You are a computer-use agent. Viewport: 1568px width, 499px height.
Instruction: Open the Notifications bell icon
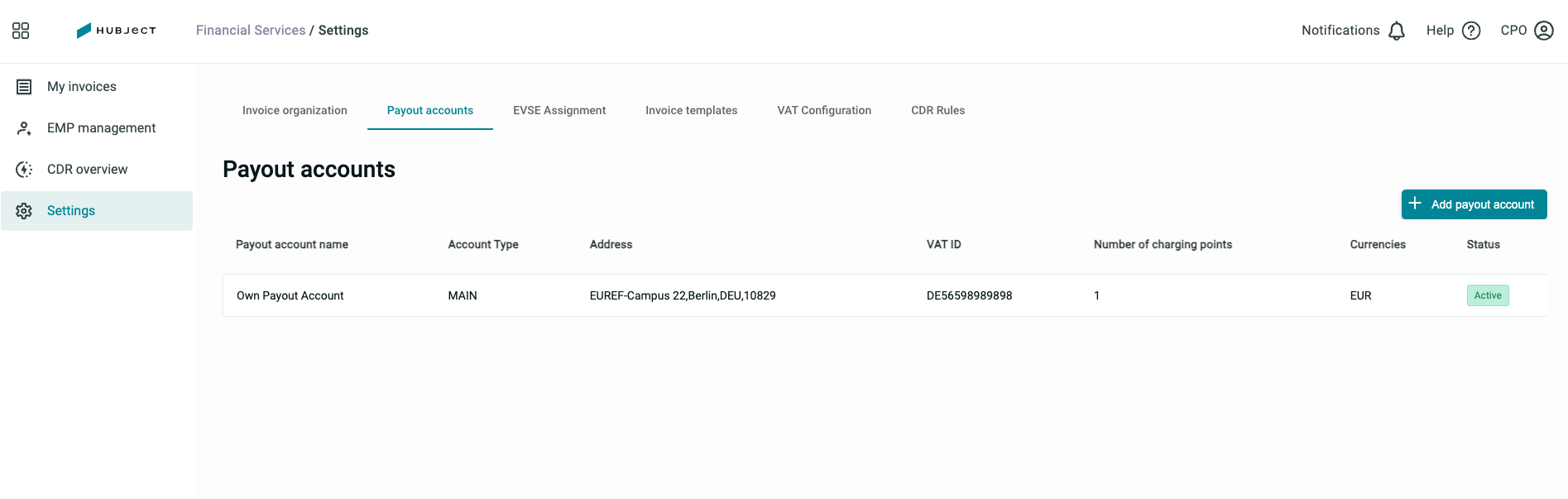(x=1397, y=31)
